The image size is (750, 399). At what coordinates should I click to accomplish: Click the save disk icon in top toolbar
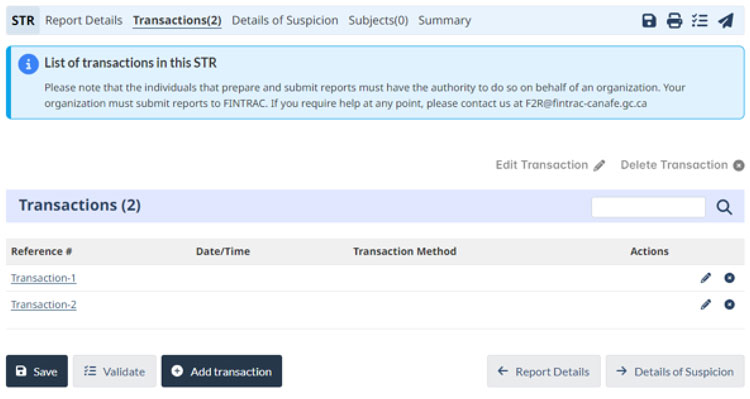649,21
